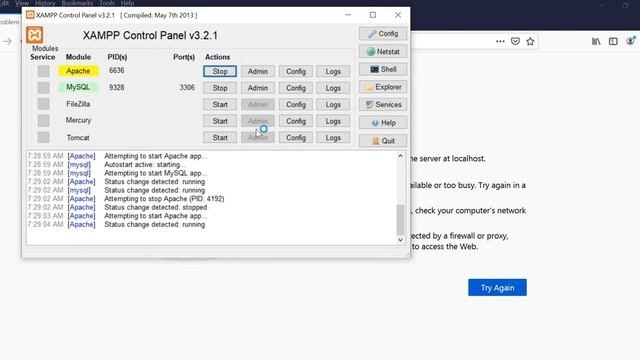The image size is (640, 360).
Task: Click MySQL port 3306
Action: tap(187, 87)
